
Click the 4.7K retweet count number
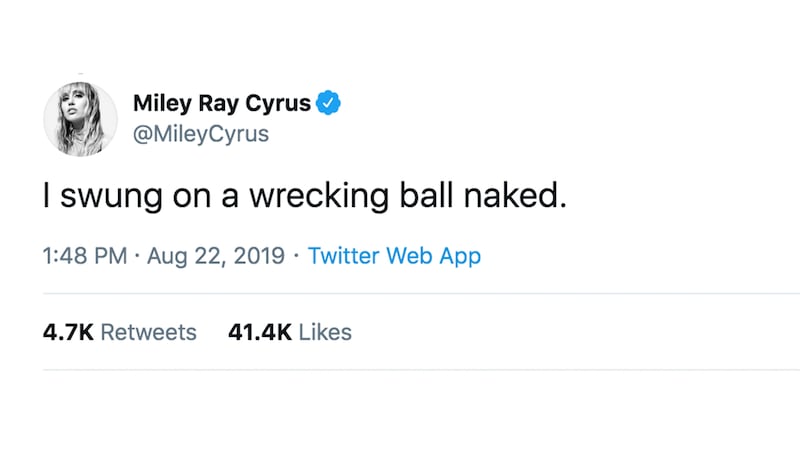click(x=68, y=332)
